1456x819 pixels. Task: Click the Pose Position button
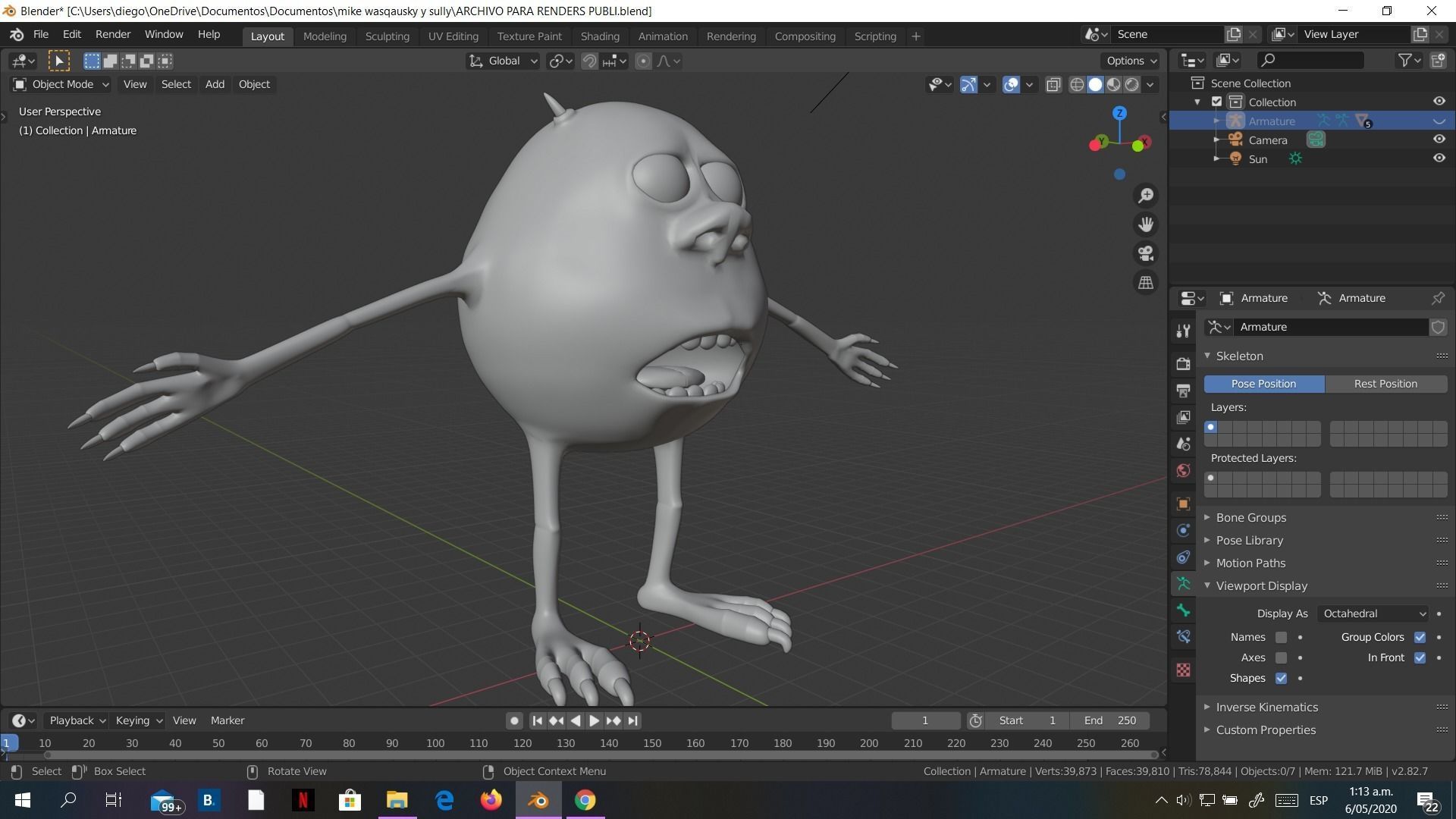tap(1263, 384)
